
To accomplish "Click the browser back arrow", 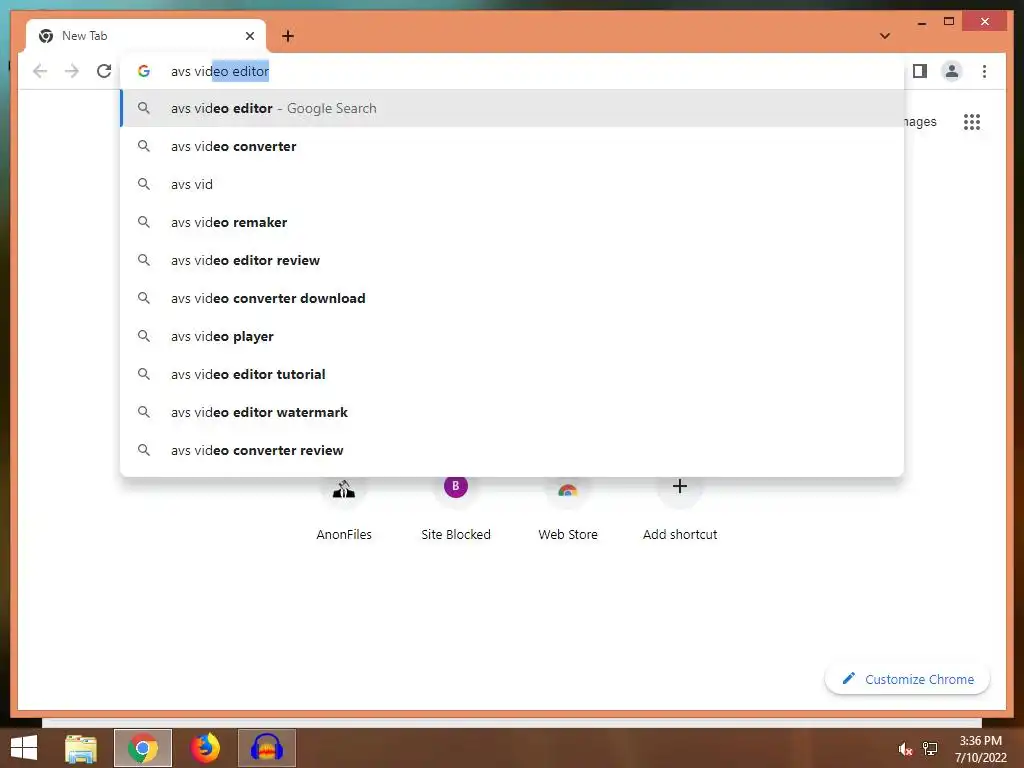I will click(x=40, y=71).
